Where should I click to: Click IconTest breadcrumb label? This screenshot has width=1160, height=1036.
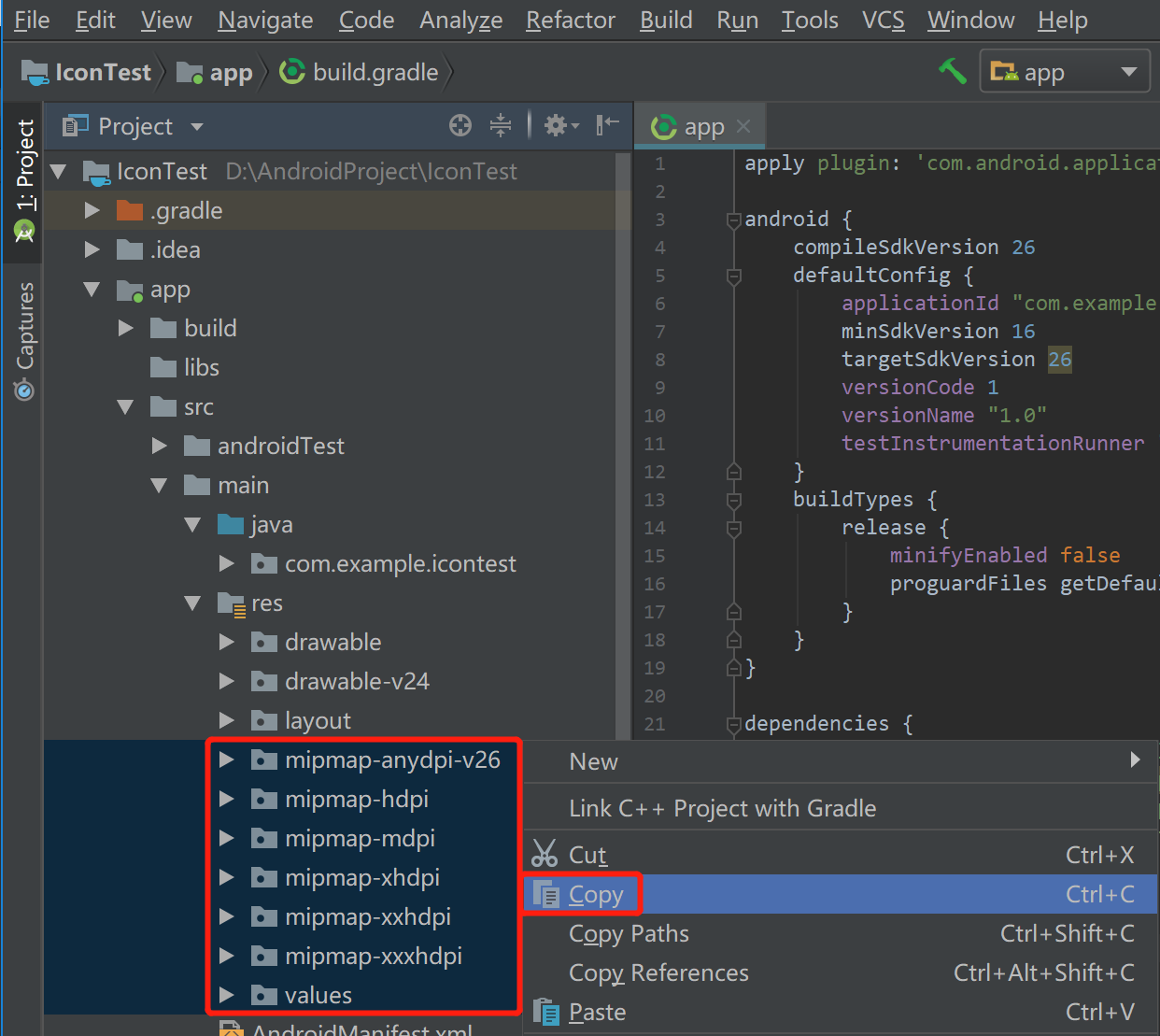click(x=103, y=72)
